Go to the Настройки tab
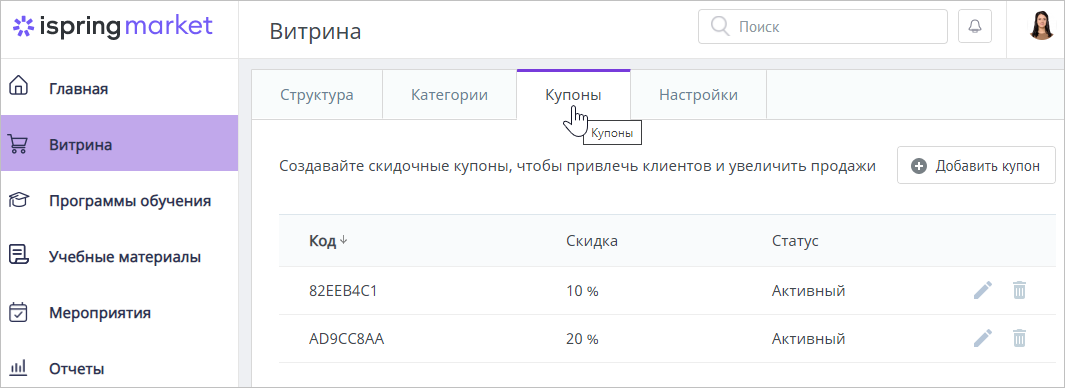This screenshot has height=388, width=1065. coord(698,95)
